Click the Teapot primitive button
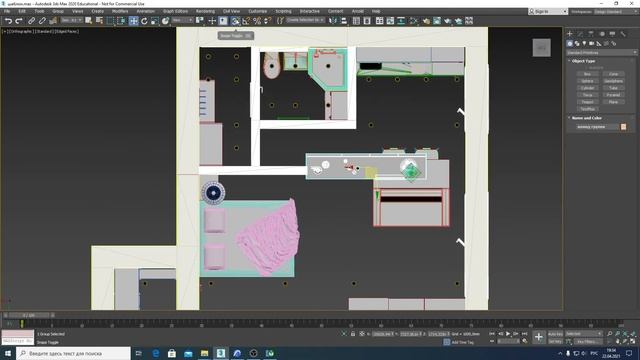Screen dimensions: 640x360 click(587, 102)
